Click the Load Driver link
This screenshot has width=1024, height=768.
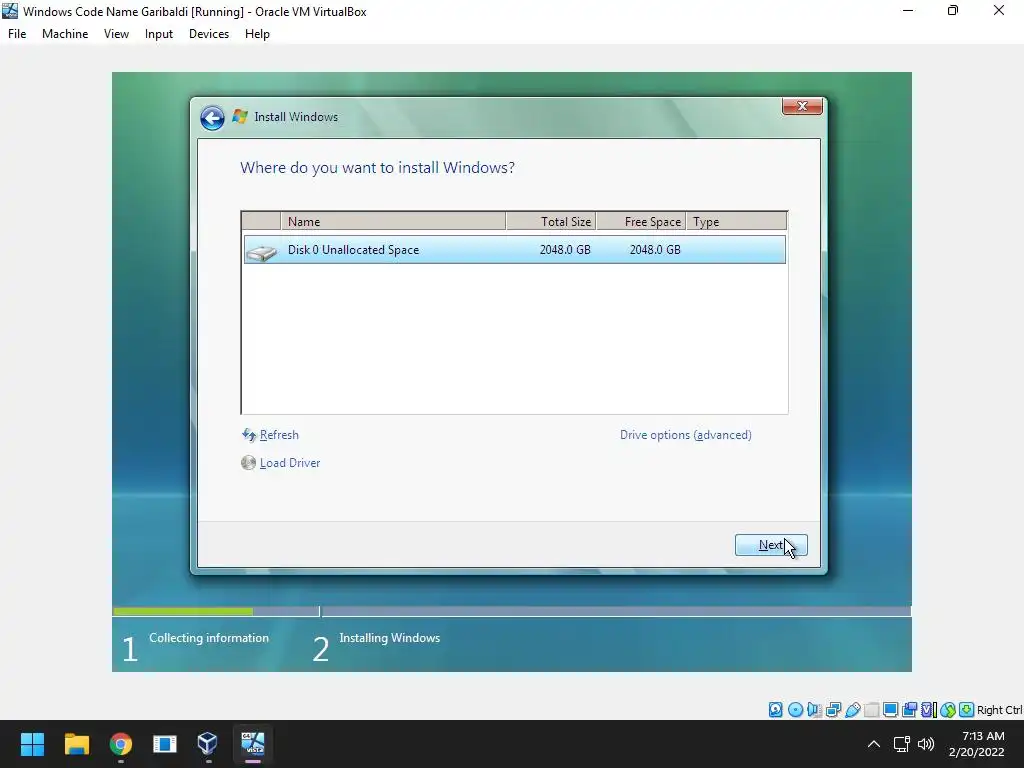pyautogui.click(x=290, y=463)
